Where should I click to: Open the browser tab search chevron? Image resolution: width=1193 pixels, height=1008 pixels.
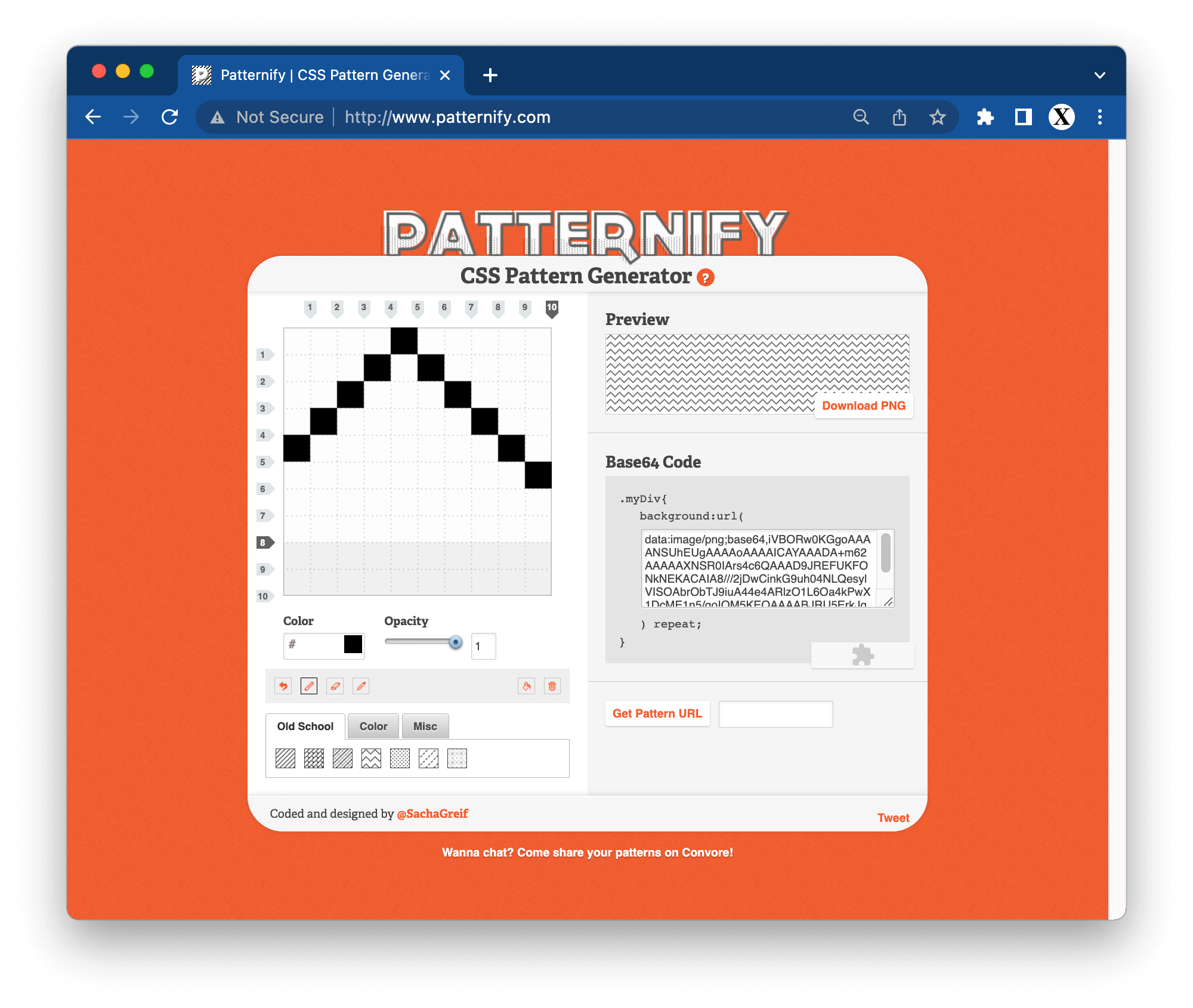(1100, 75)
